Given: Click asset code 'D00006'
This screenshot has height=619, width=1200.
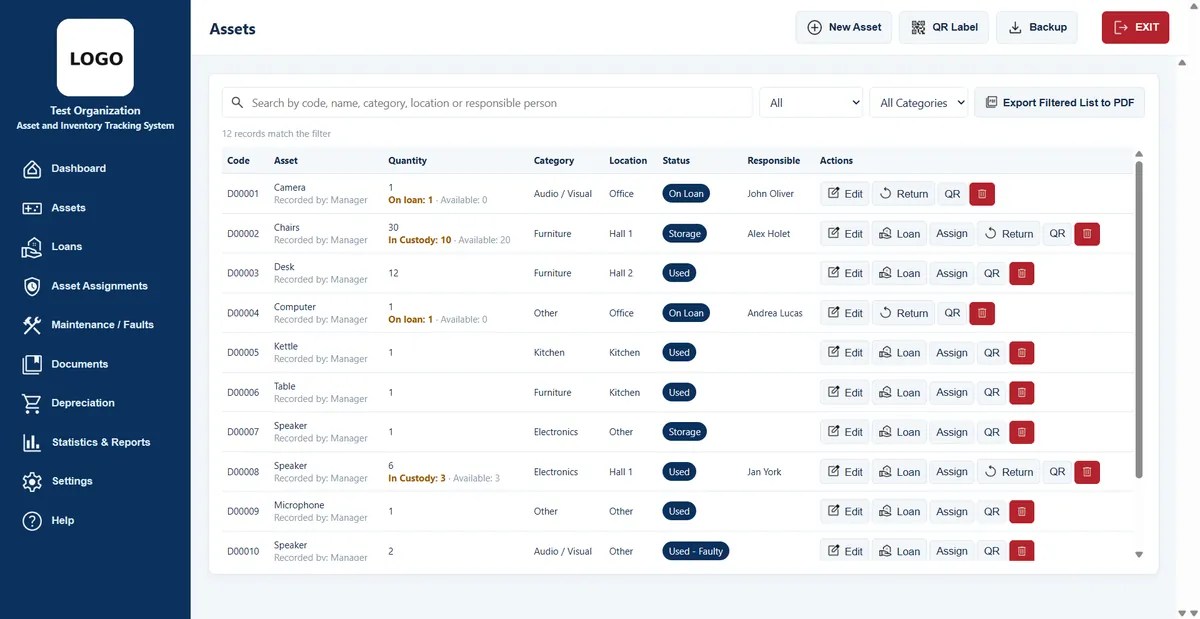Looking at the screenshot, I should (243, 393).
